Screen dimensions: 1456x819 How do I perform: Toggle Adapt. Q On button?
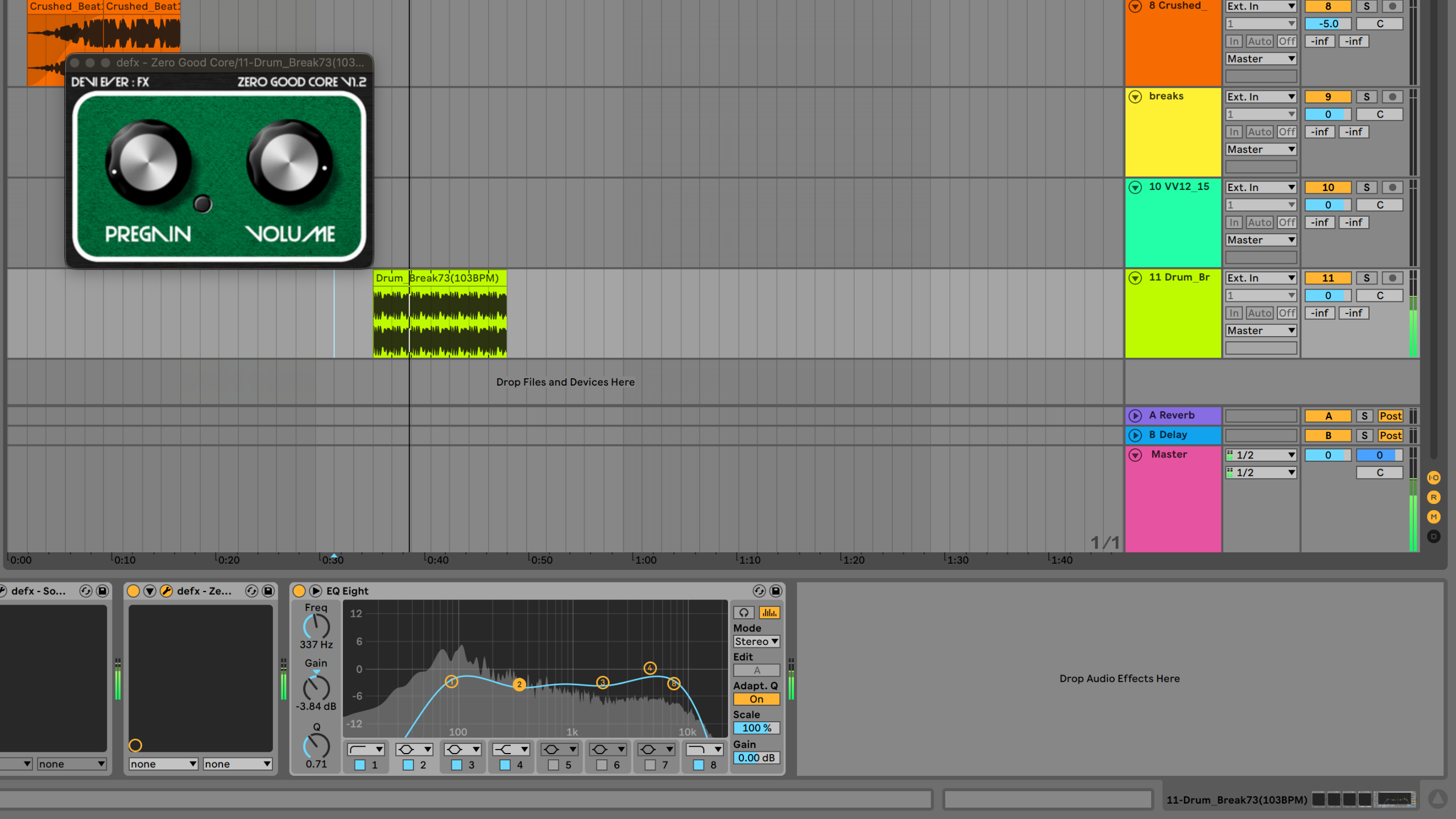(756, 699)
